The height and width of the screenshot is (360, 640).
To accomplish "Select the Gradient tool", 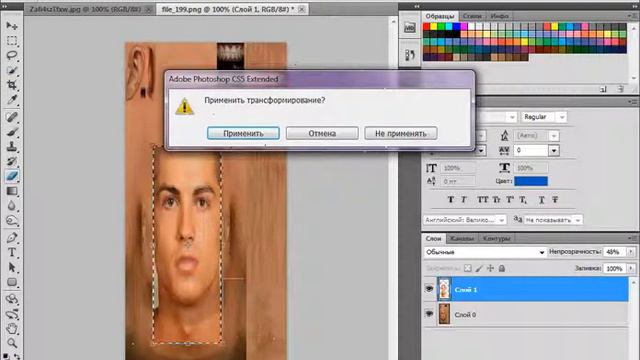I will pyautogui.click(x=11, y=191).
